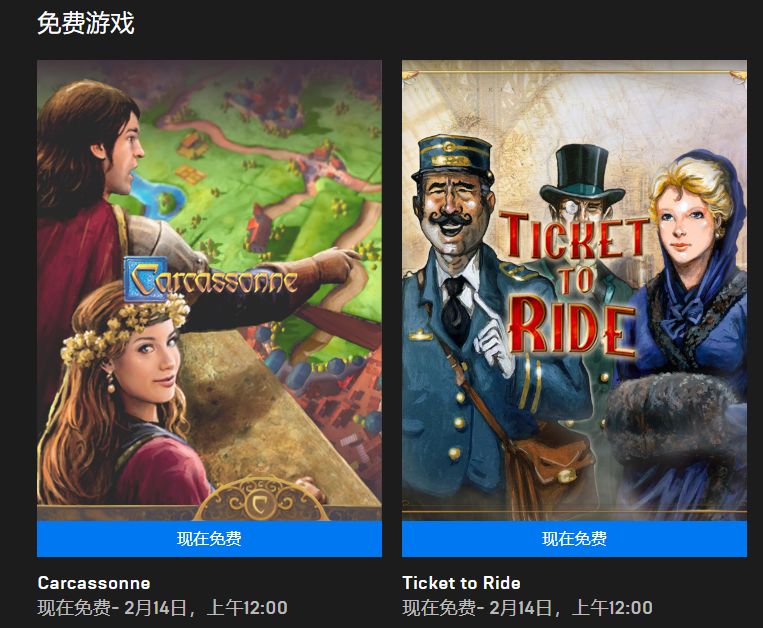Click the 现在免费 banner under Carcassonne
This screenshot has height=628, width=763.
click(x=209, y=539)
